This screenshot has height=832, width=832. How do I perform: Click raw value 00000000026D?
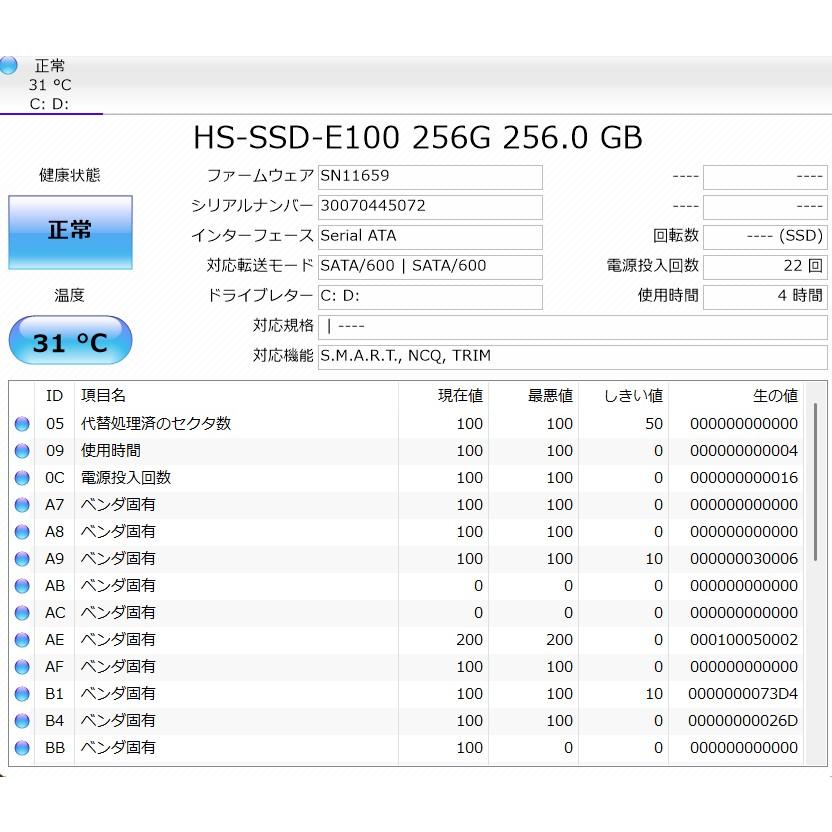tap(743, 721)
